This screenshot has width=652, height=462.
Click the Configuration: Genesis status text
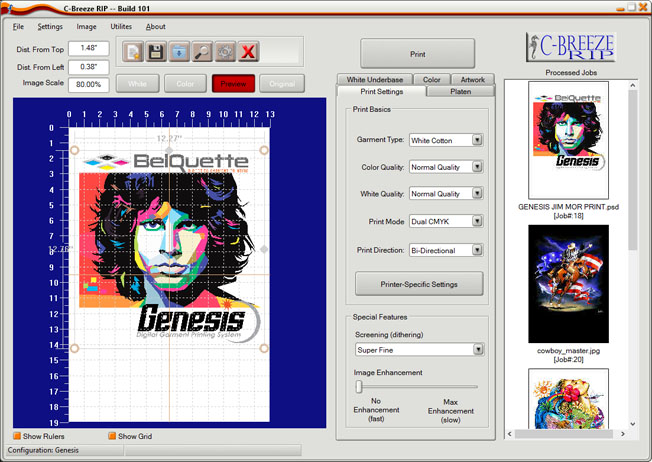[x=43, y=450]
